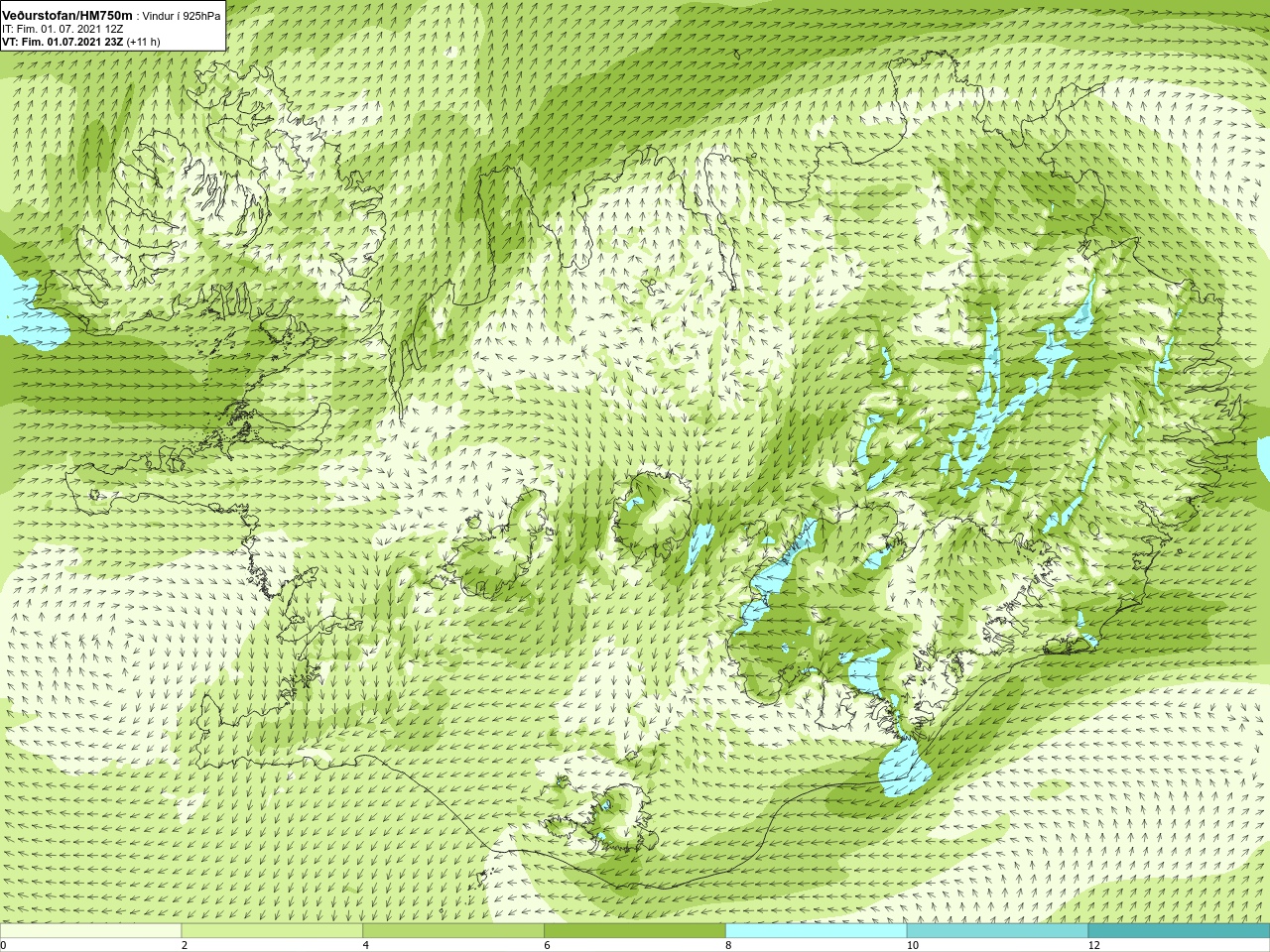1270x952 pixels.
Task: Click the legend scale label '0'
Action: (4, 945)
